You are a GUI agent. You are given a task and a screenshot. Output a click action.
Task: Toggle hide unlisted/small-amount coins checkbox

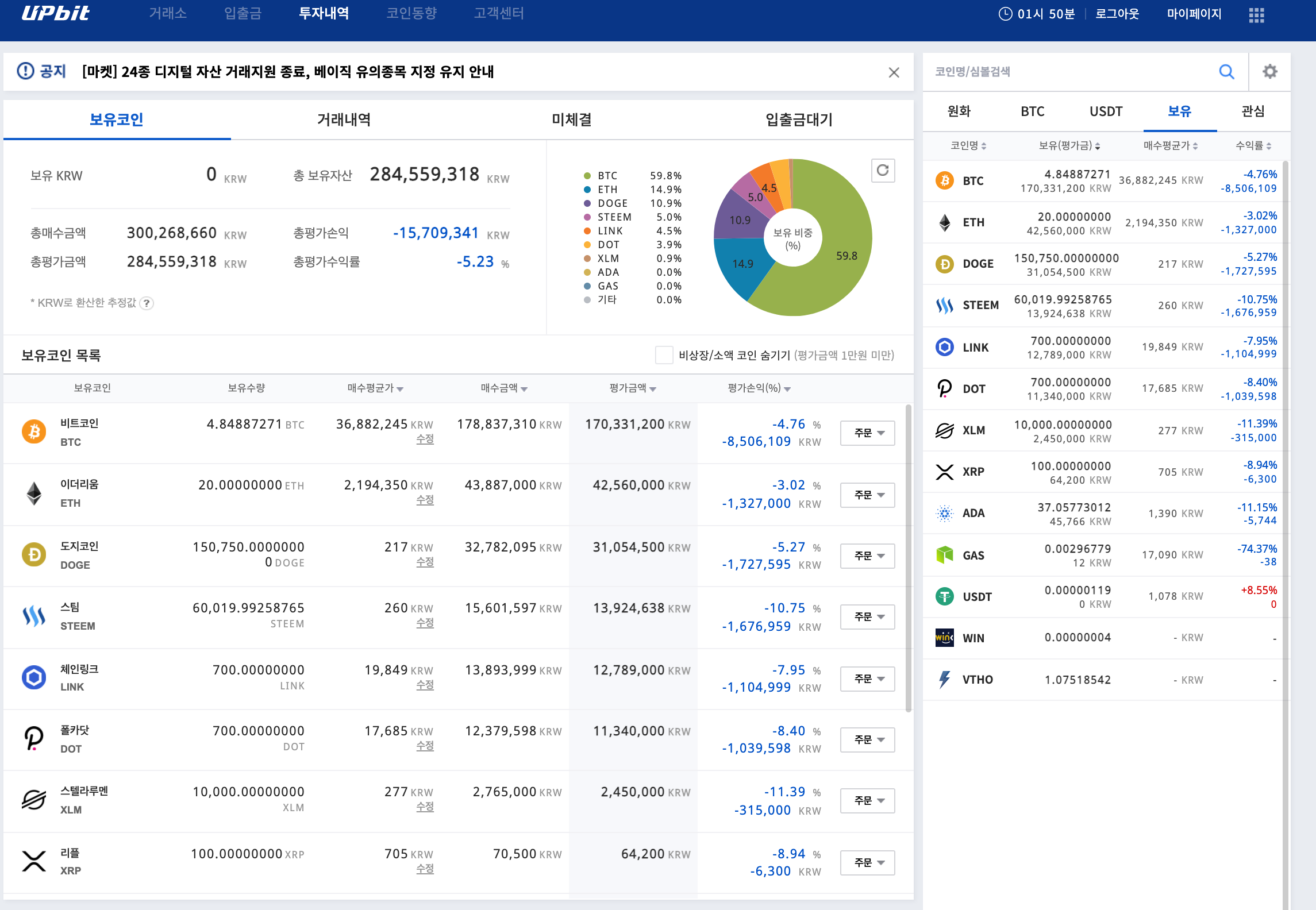[x=664, y=355]
